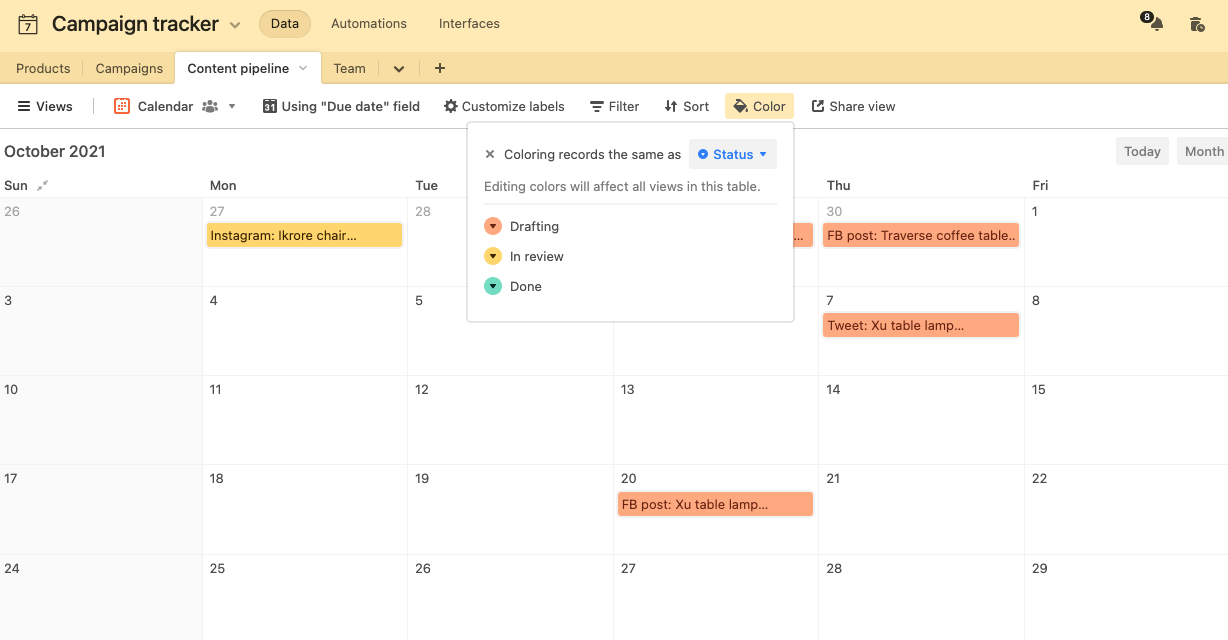Select the day 29 calendar cell
The height and width of the screenshot is (640, 1228).
1126,598
